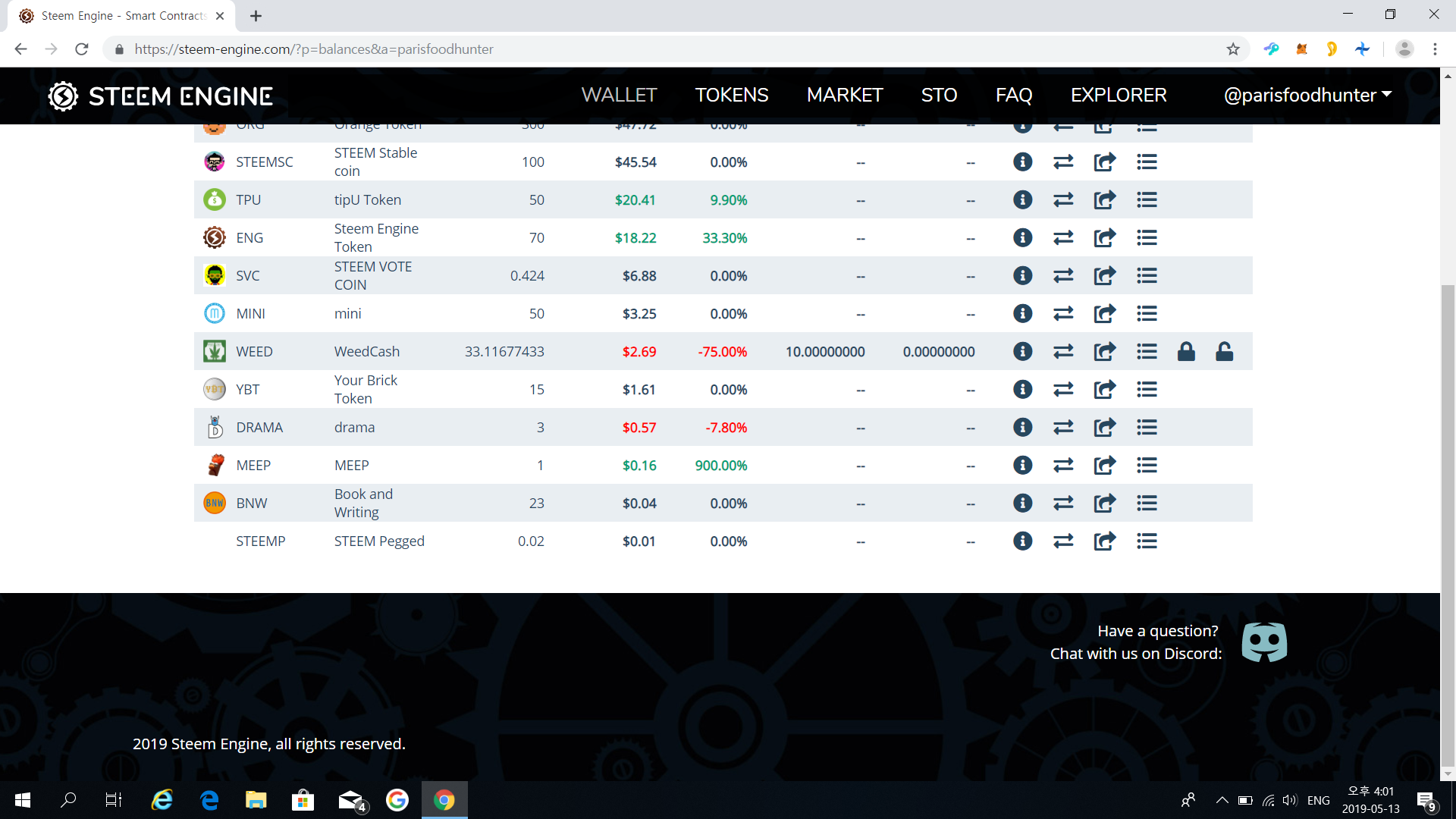The width and height of the screenshot is (1456, 819).
Task: Click transfer arrows icon for BNW
Action: [x=1063, y=503]
